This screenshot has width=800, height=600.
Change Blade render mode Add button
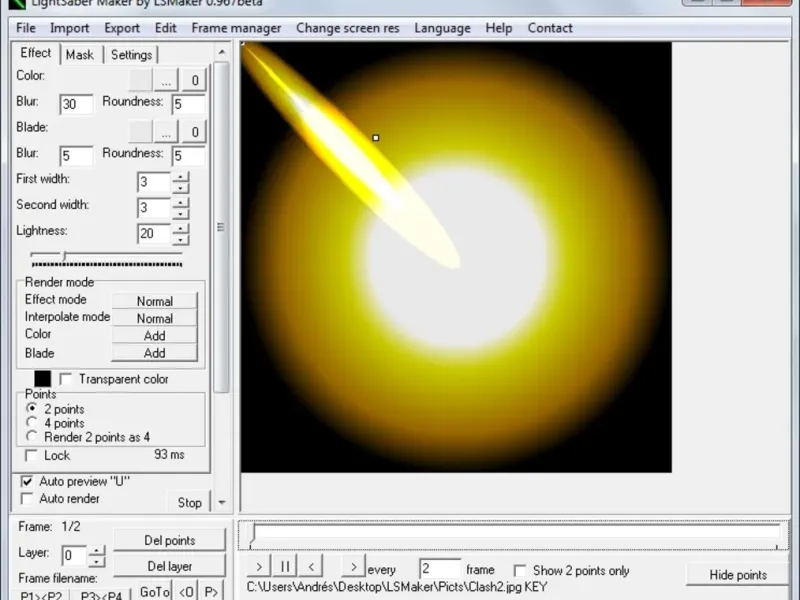(x=154, y=353)
